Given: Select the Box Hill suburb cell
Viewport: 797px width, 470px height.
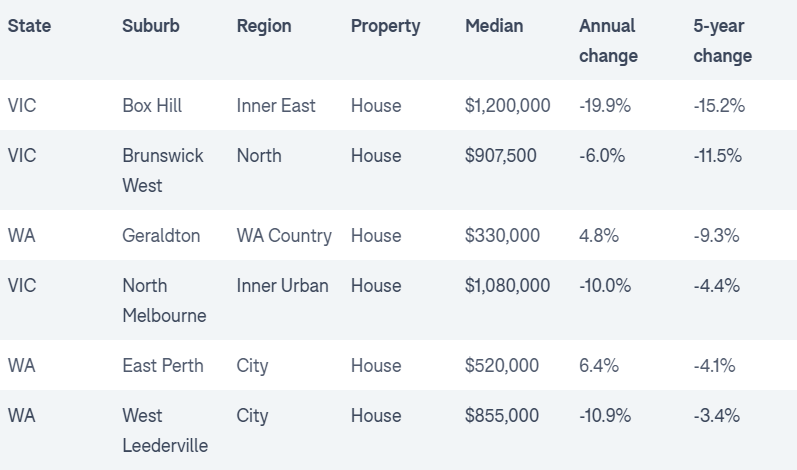Looking at the screenshot, I should tap(152, 106).
